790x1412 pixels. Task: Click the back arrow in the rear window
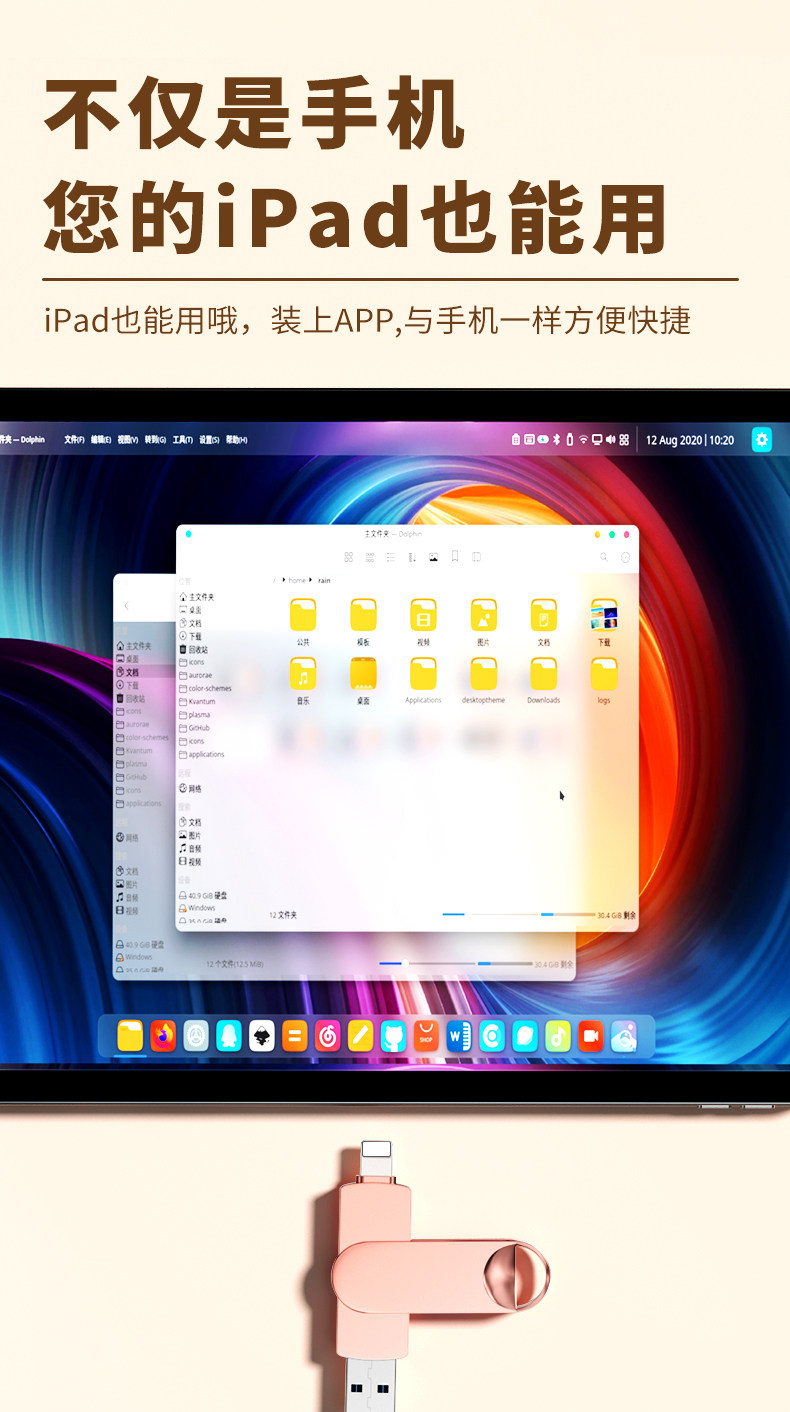pos(126,605)
